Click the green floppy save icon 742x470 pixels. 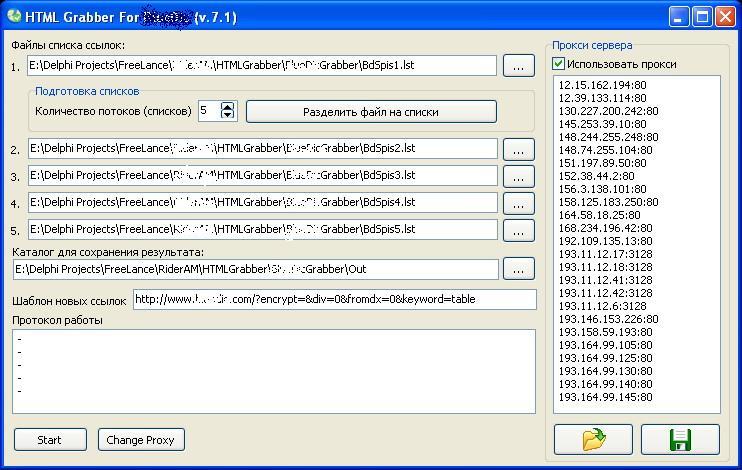pyautogui.click(x=680, y=439)
